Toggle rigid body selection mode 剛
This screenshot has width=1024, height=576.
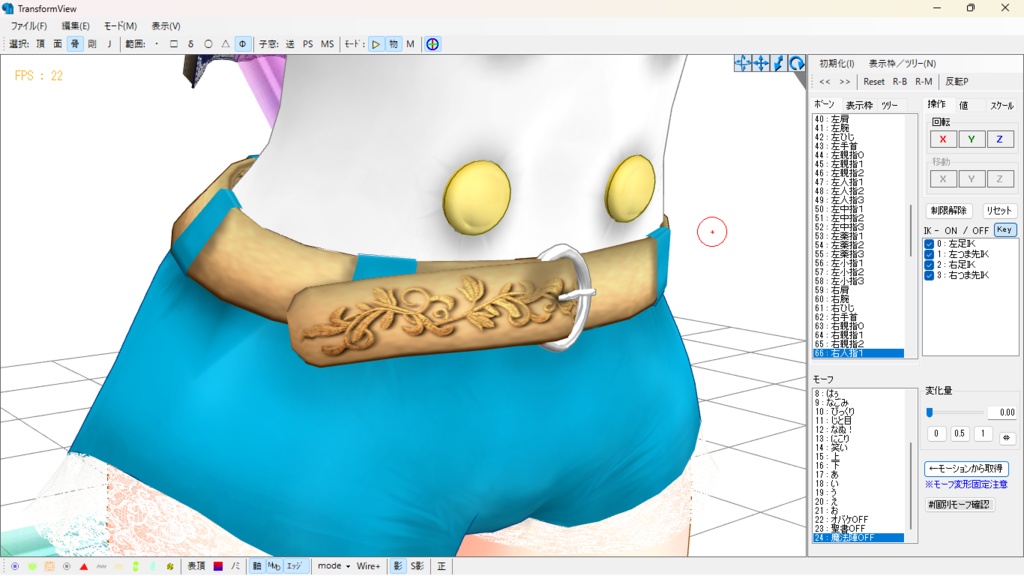(x=92, y=44)
